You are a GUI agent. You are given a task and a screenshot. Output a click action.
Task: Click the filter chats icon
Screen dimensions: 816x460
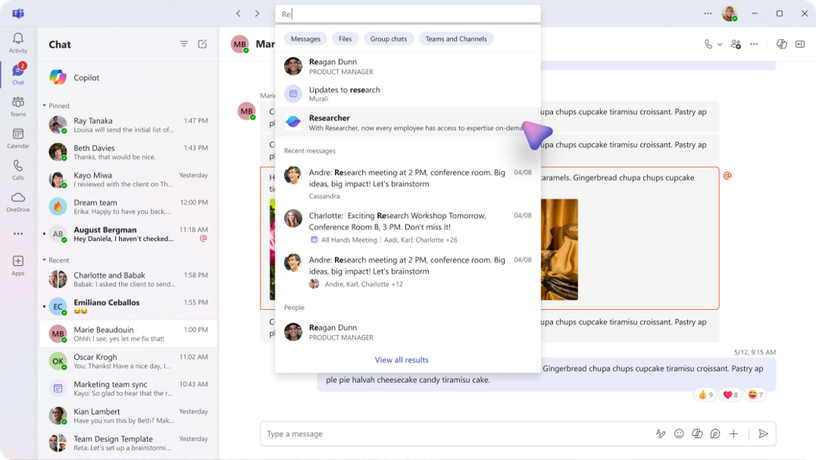click(184, 44)
